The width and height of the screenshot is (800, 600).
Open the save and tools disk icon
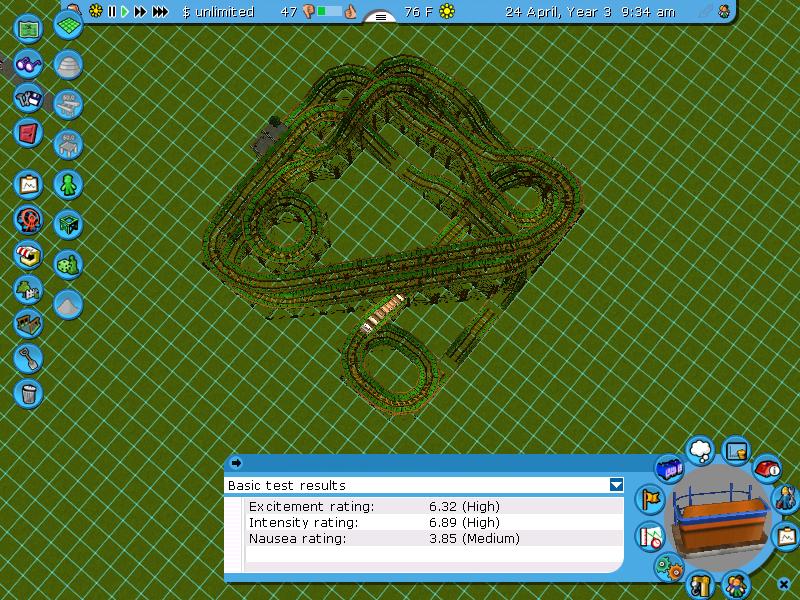28,98
